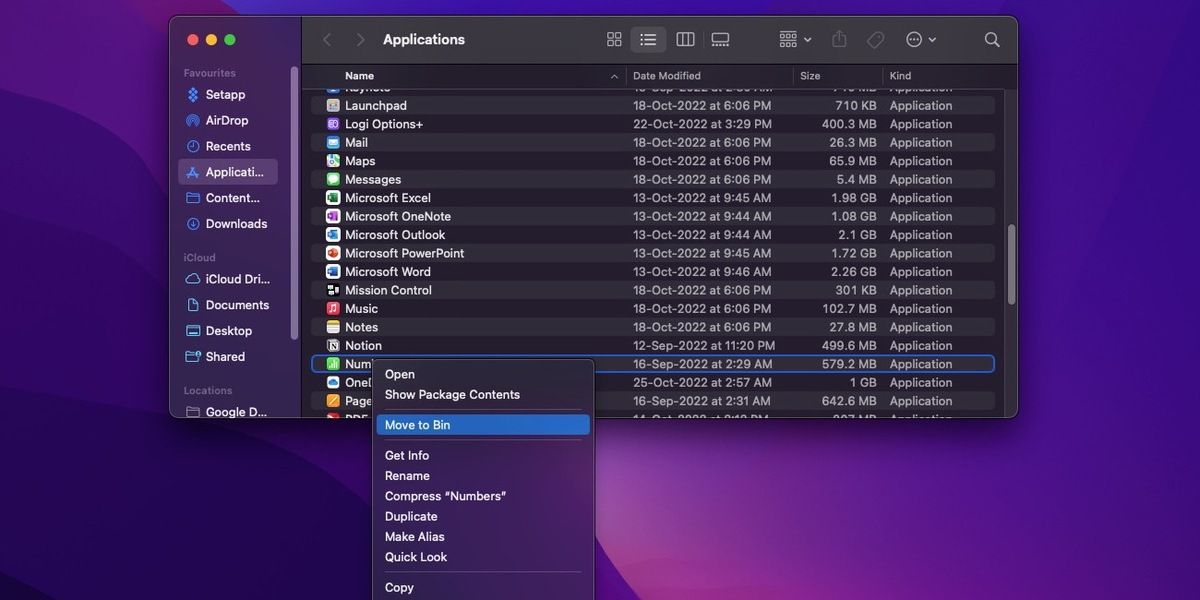The width and height of the screenshot is (1200, 600).
Task: Click the Tags toolbar icon
Action: point(875,40)
